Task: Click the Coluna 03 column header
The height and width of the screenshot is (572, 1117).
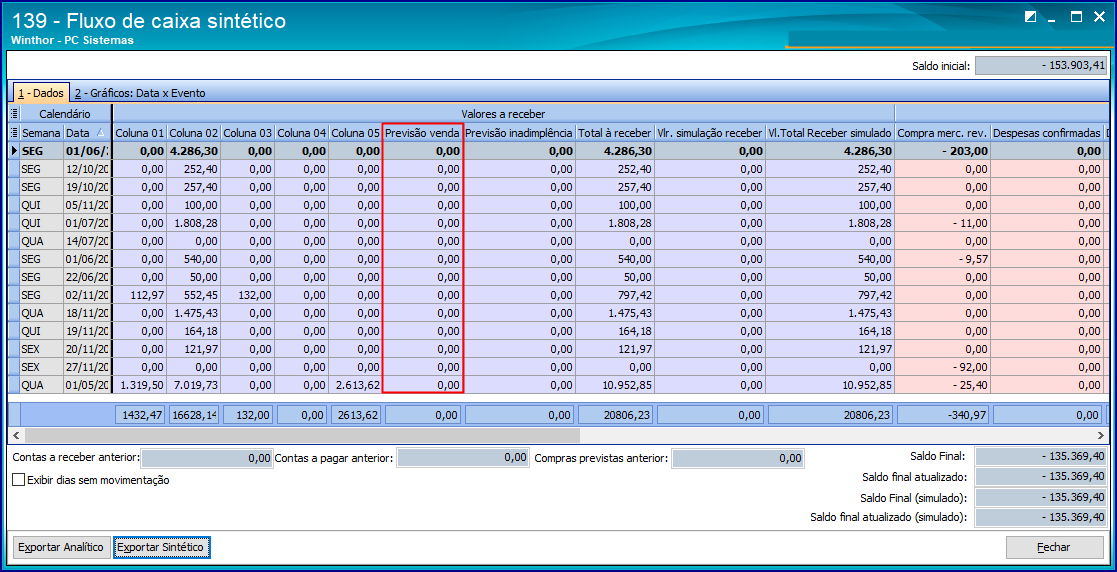Action: 248,132
